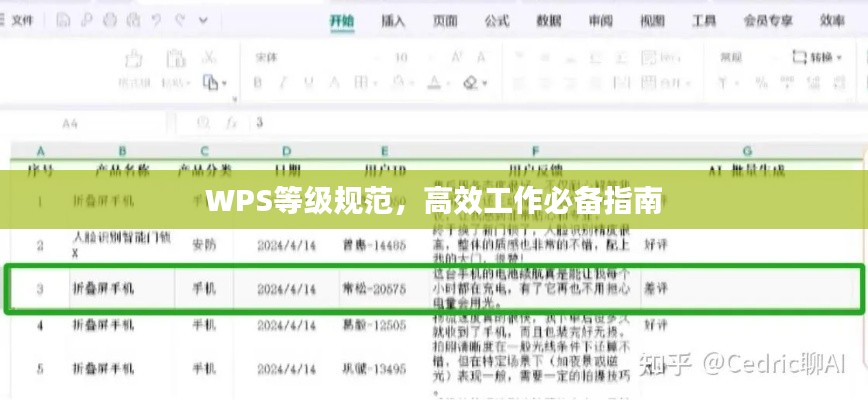Select the 折叠屏手机 cell in row 4
The height and width of the screenshot is (400, 868).
click(x=122, y=325)
